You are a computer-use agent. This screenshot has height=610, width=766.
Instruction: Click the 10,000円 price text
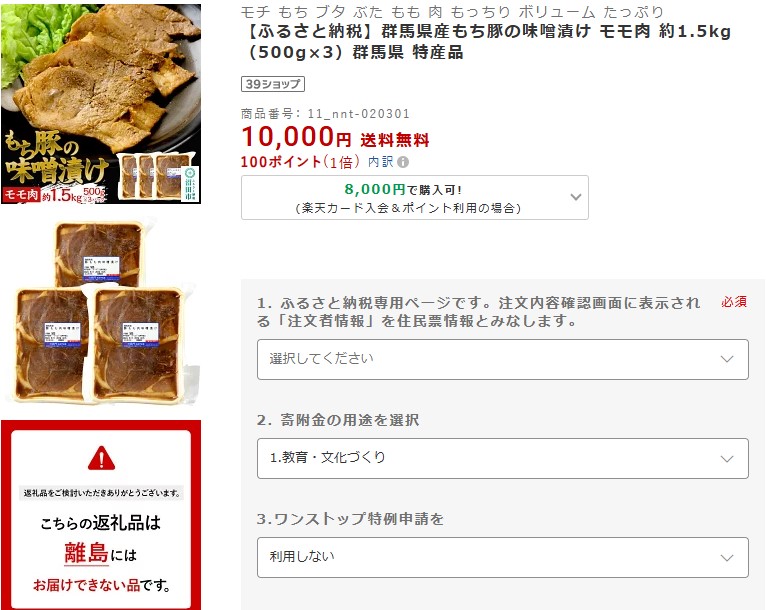[296, 136]
